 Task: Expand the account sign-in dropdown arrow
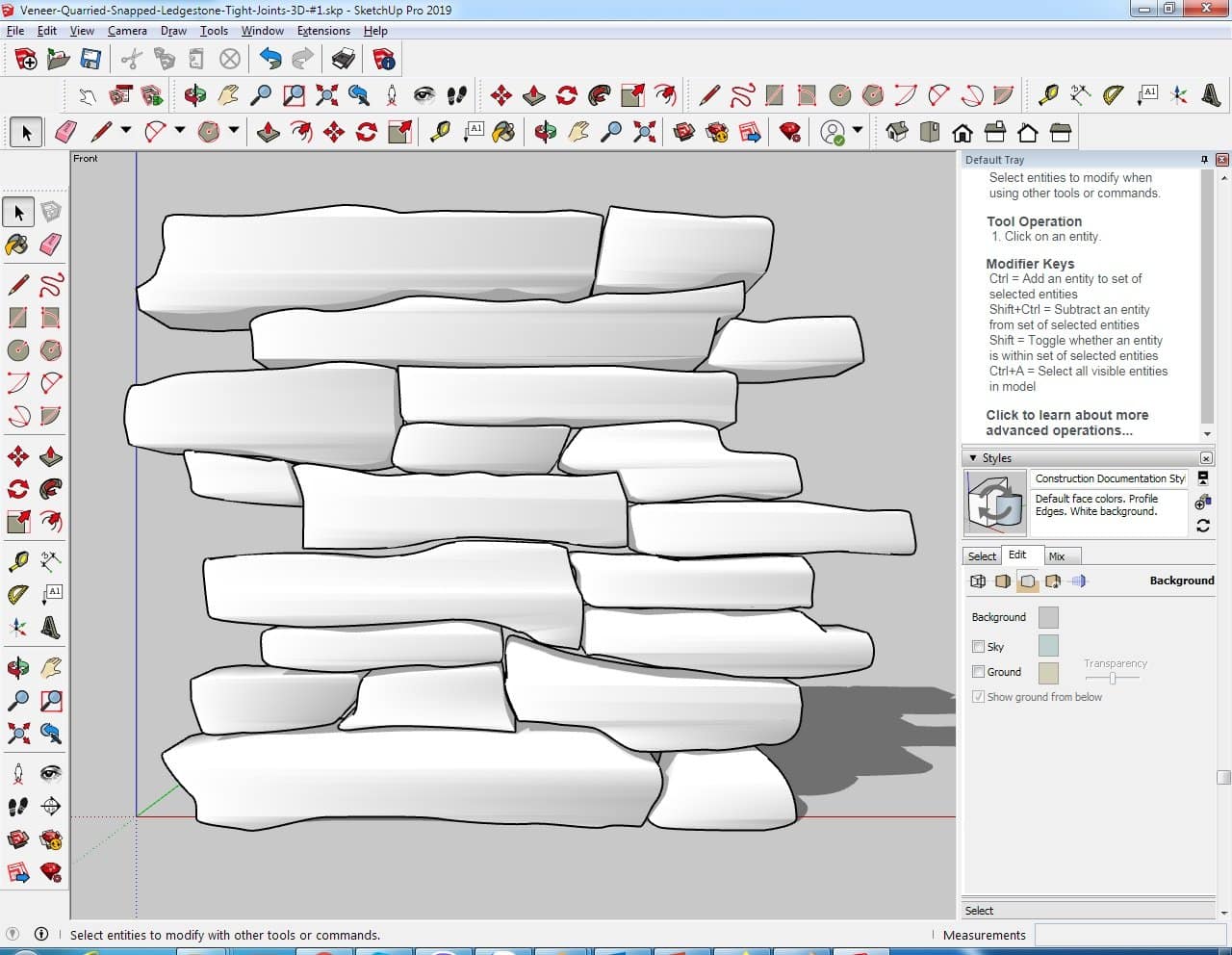point(857,131)
